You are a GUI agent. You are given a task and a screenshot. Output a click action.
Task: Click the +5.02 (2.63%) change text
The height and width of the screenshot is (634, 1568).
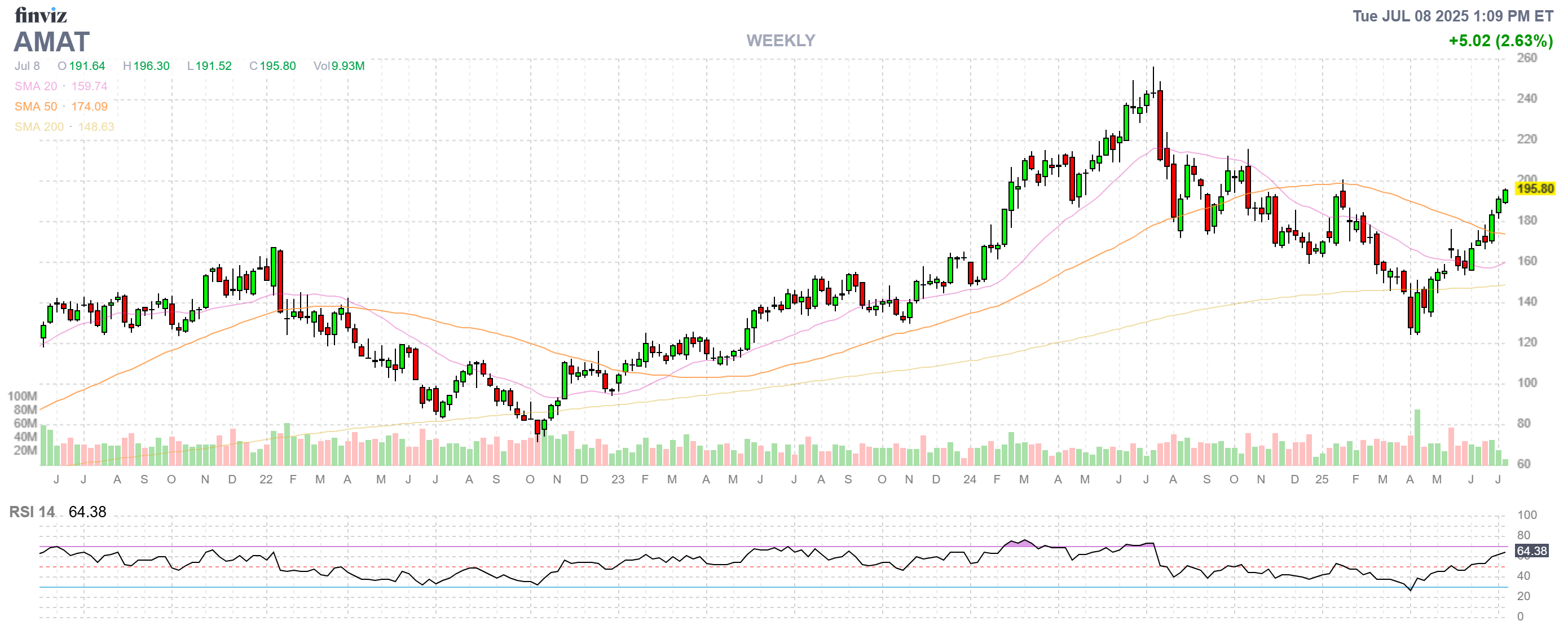(1500, 41)
